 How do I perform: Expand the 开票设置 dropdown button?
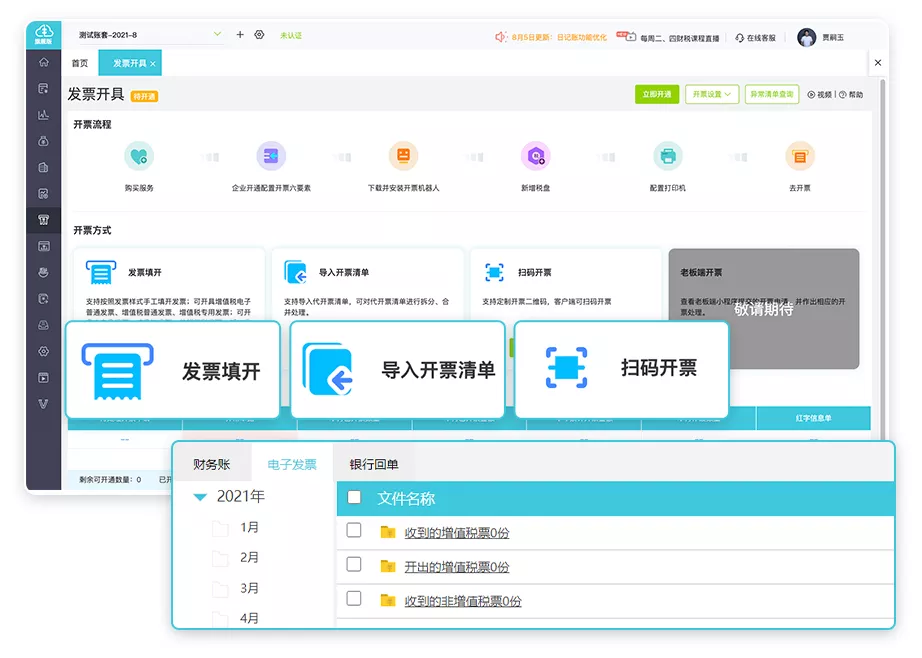coord(711,94)
